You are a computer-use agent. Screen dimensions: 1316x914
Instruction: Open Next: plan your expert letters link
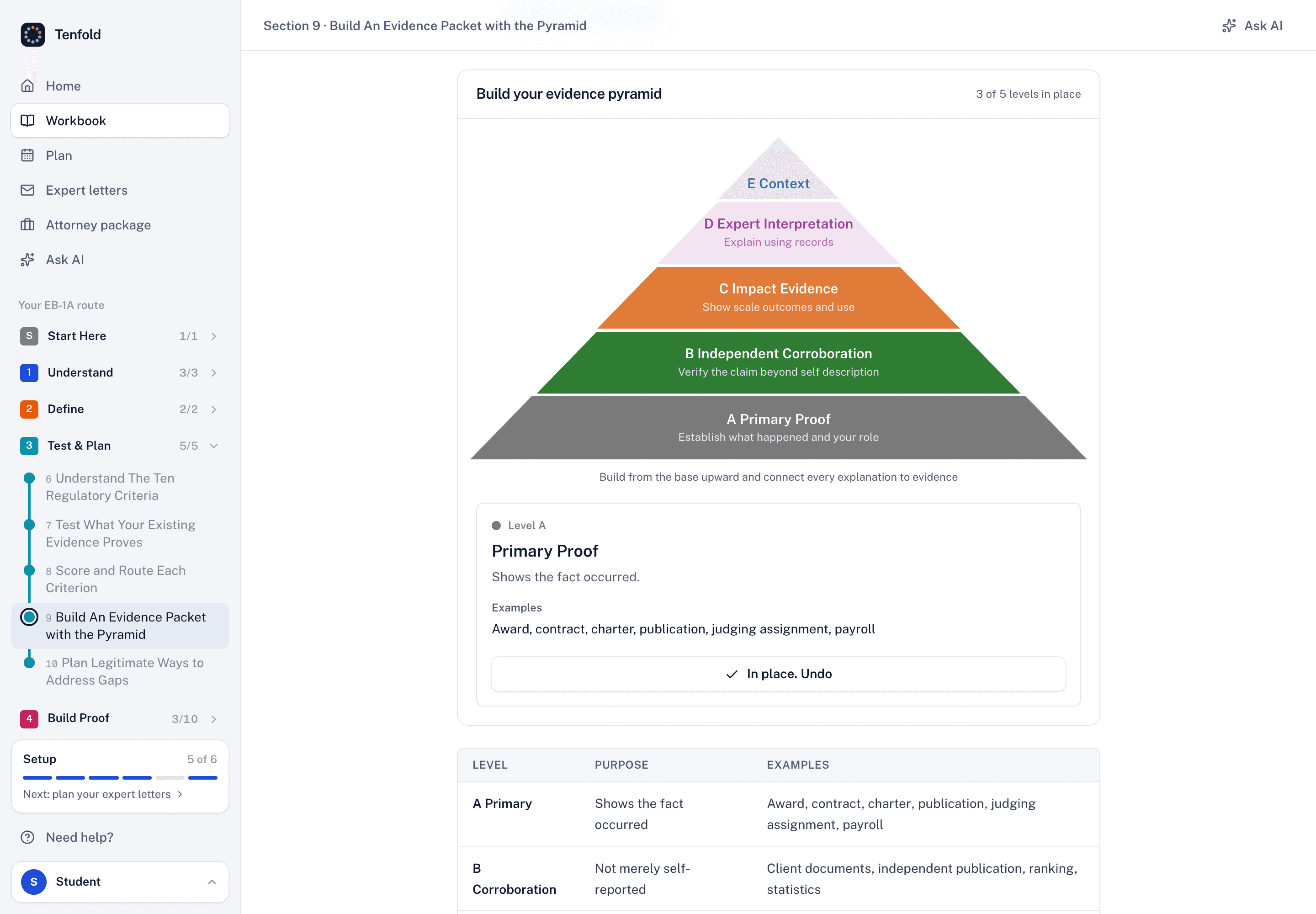(x=103, y=794)
